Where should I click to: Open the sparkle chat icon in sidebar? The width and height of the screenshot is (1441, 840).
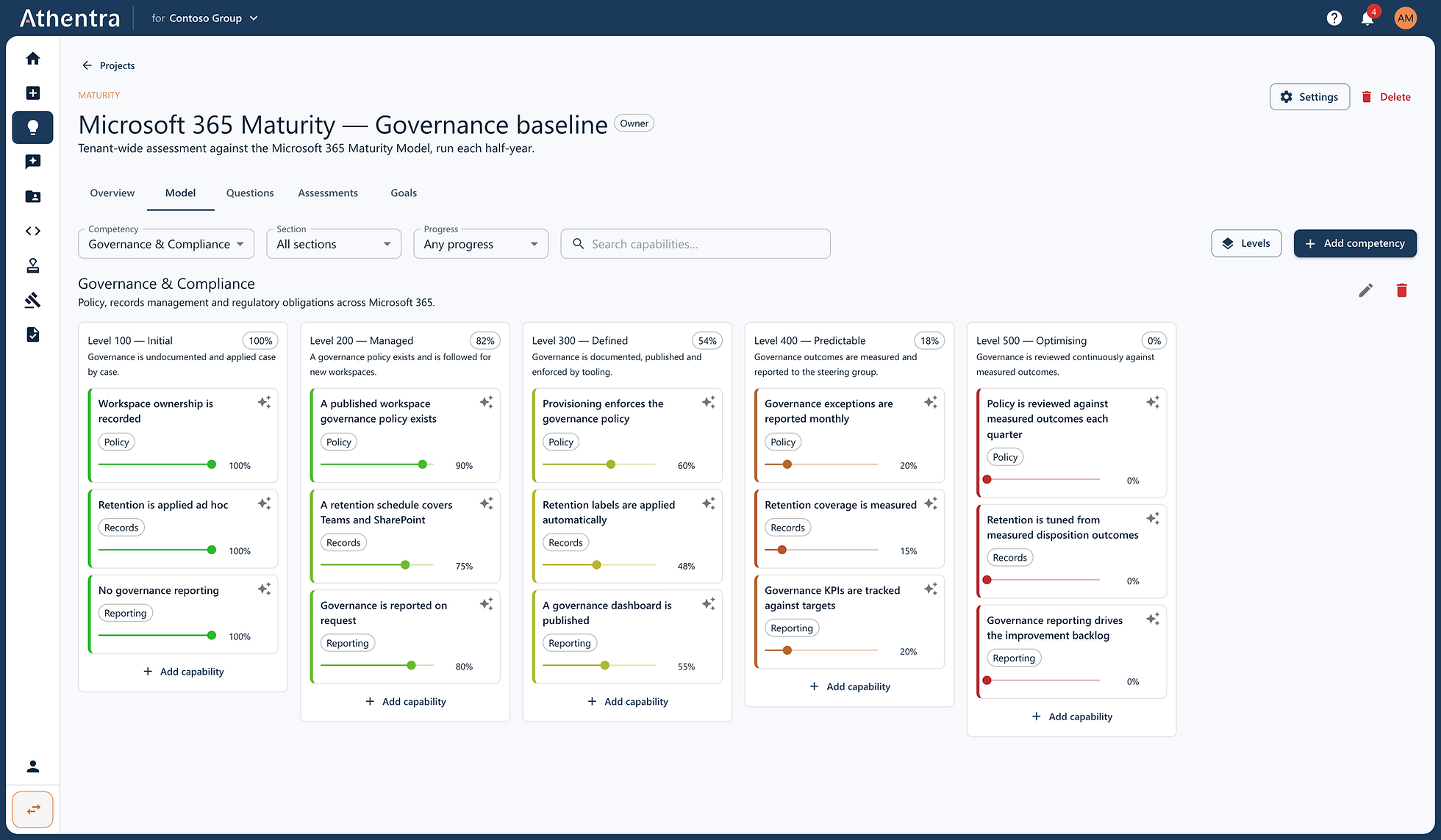(33, 162)
